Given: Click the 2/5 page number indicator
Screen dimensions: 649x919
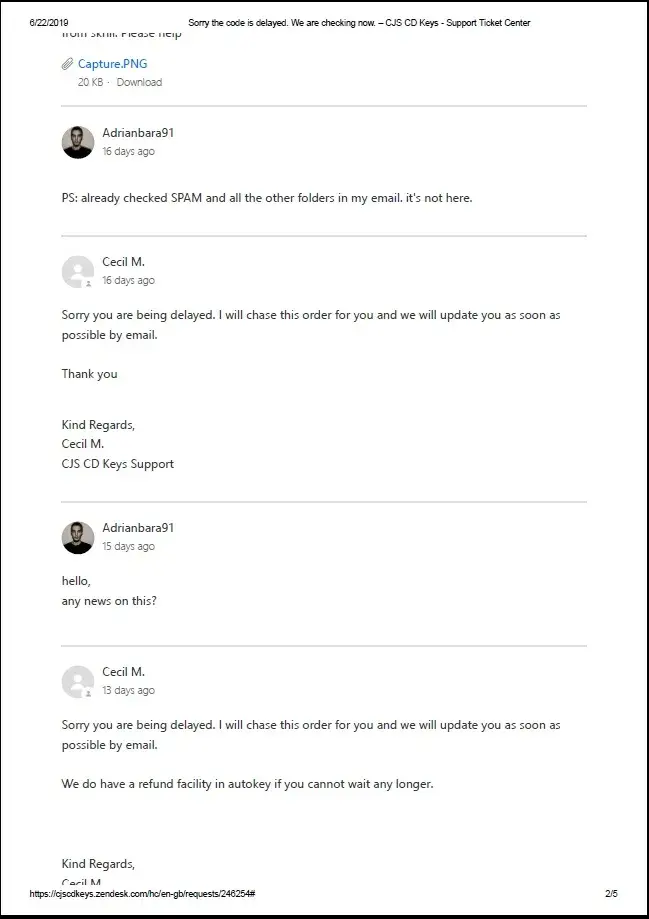Looking at the screenshot, I should (x=611, y=893).
